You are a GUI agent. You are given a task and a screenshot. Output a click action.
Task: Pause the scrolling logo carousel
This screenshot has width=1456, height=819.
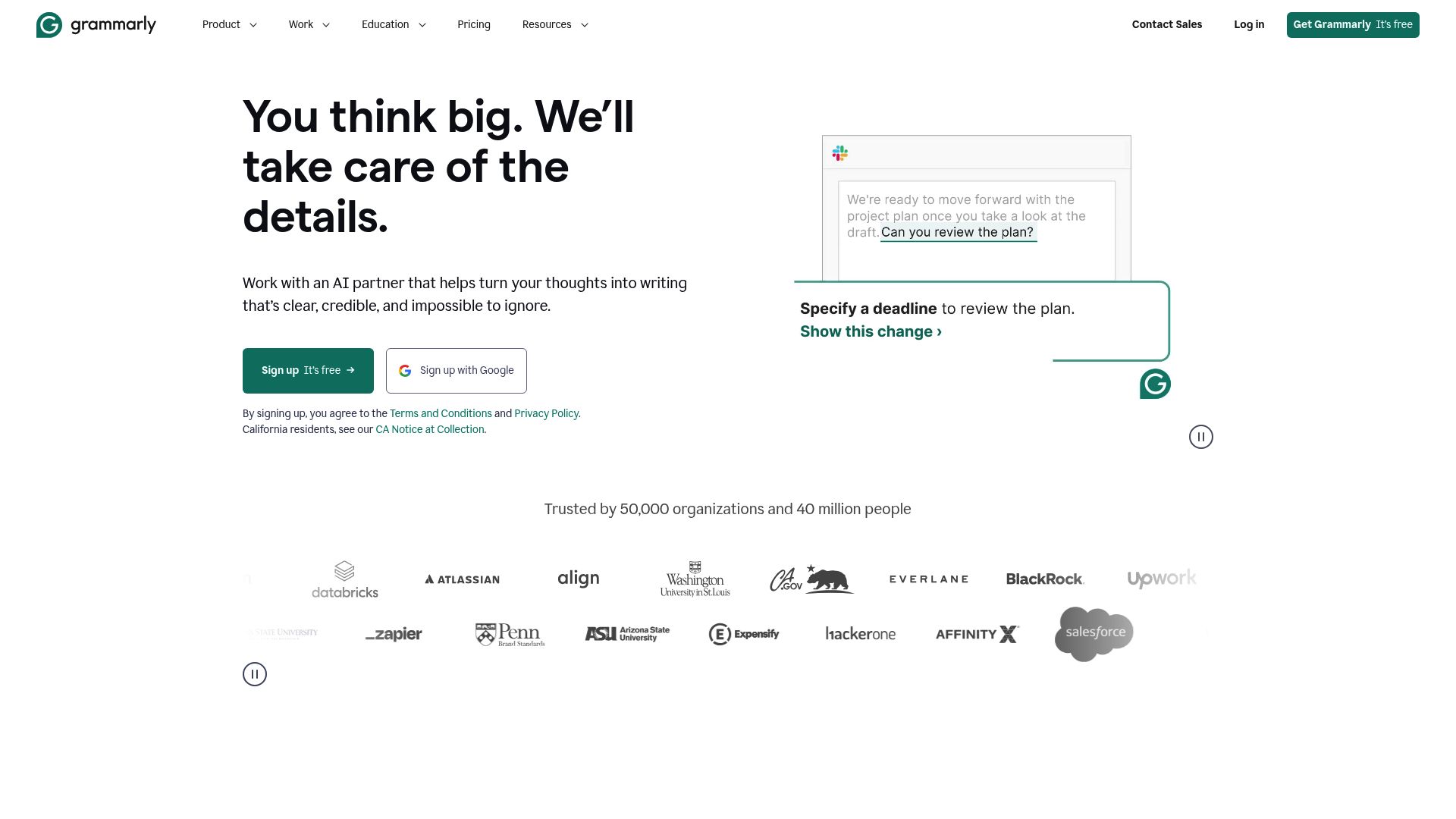(255, 674)
